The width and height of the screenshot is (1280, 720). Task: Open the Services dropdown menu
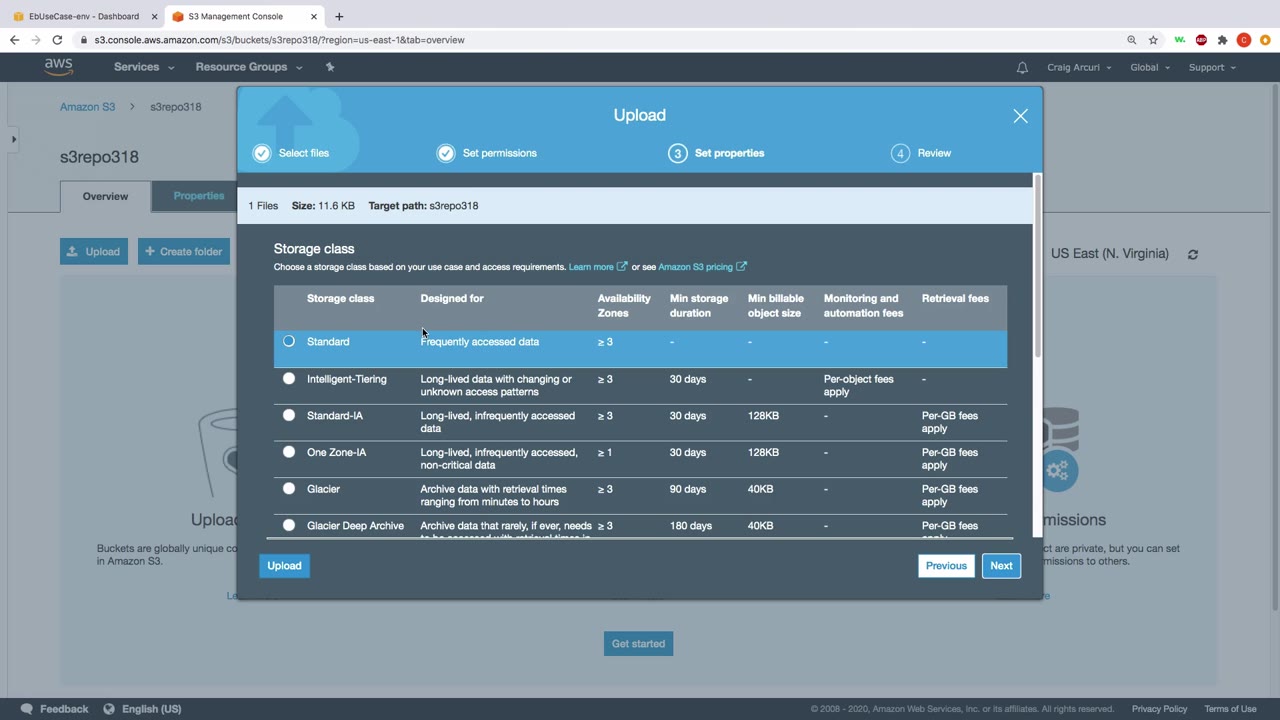coord(143,67)
